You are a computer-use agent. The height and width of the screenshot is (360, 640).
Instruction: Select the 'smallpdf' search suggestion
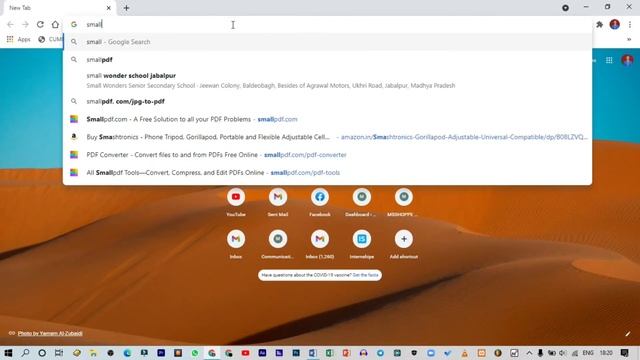pyautogui.click(x=327, y=60)
